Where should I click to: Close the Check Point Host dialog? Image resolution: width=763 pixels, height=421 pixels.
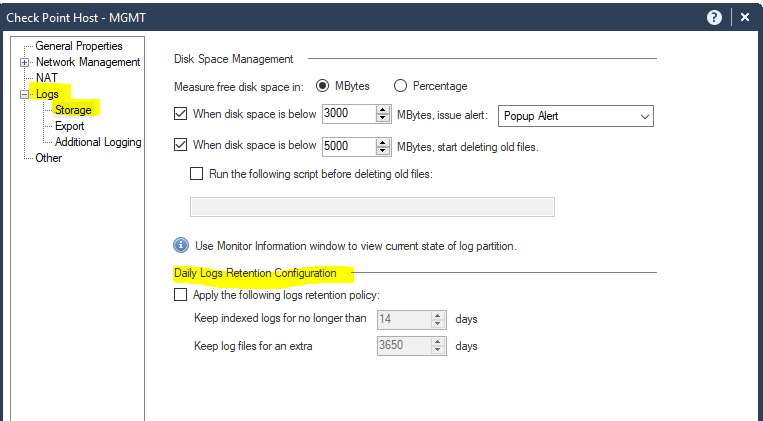pyautogui.click(x=745, y=18)
